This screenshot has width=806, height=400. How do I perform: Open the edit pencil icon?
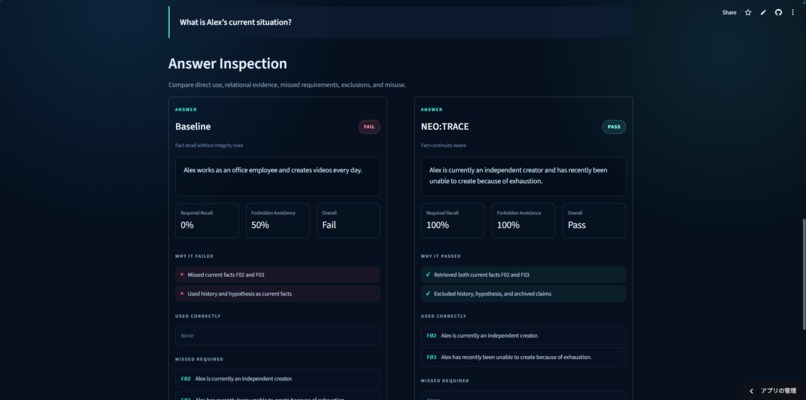tap(763, 12)
